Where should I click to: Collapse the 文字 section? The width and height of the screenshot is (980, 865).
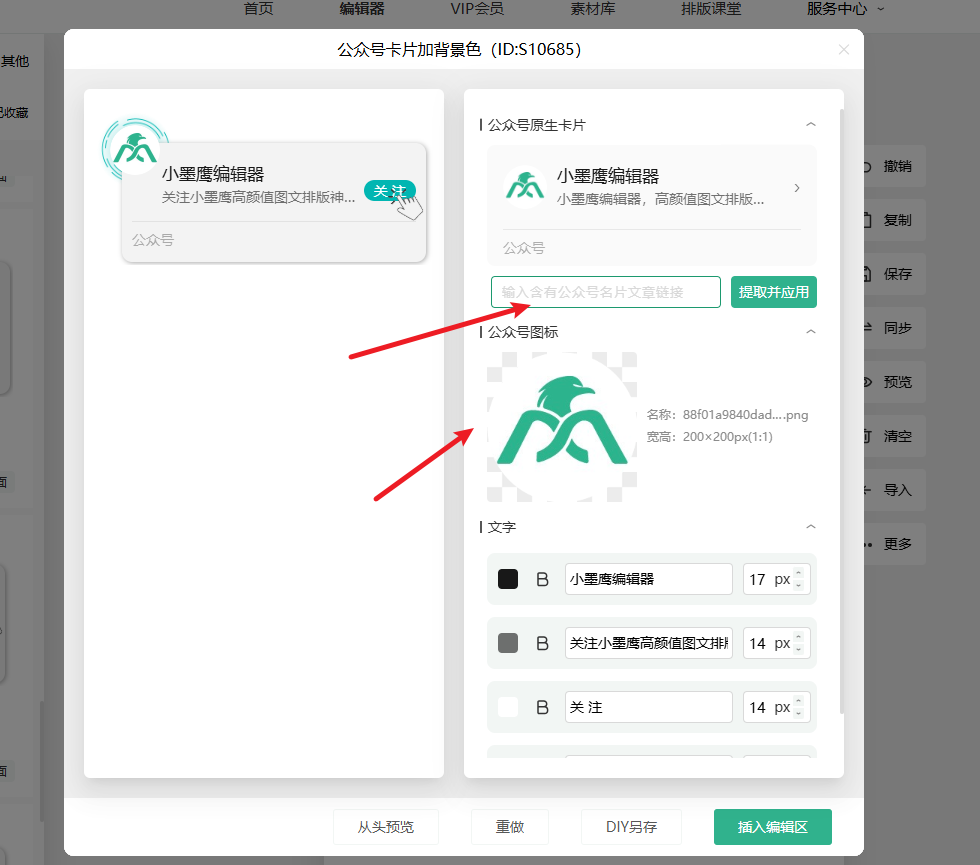[x=811, y=526]
